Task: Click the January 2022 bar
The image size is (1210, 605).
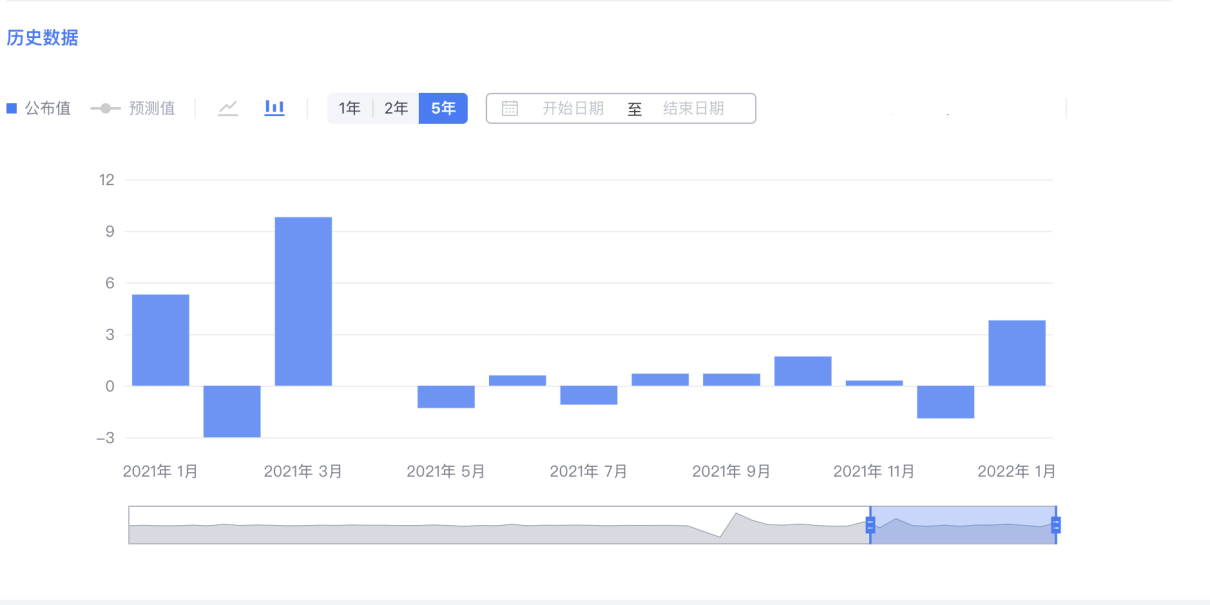Action: (x=1017, y=353)
